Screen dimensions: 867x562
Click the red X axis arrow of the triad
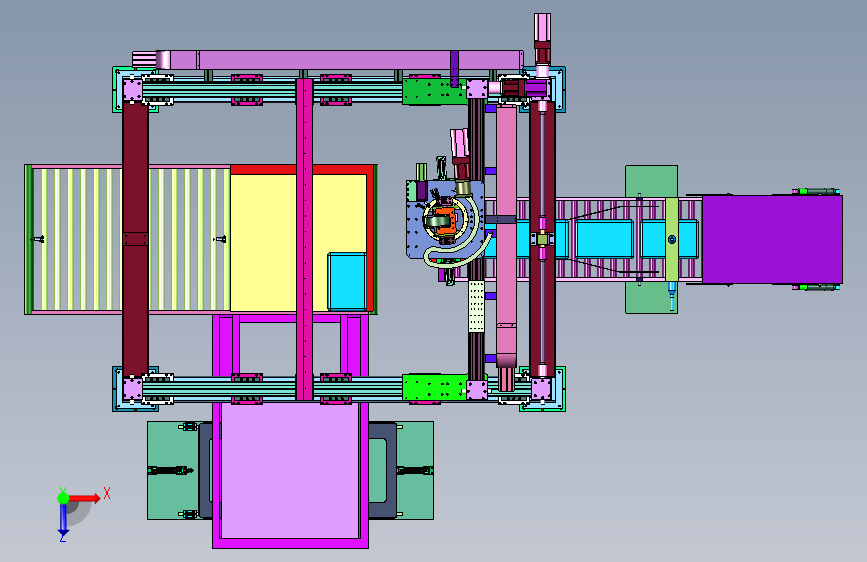(x=84, y=498)
